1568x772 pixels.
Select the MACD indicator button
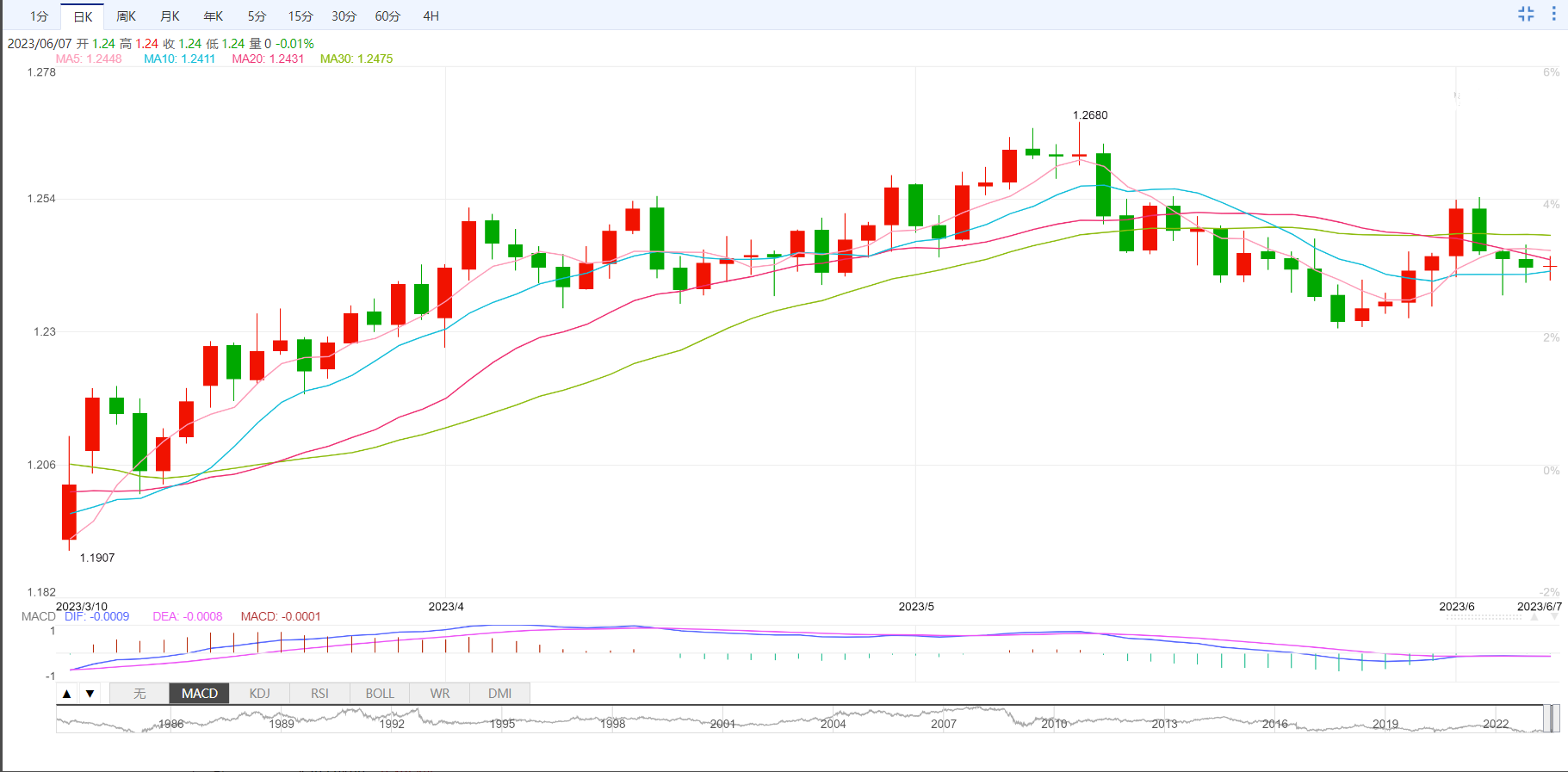click(x=200, y=694)
